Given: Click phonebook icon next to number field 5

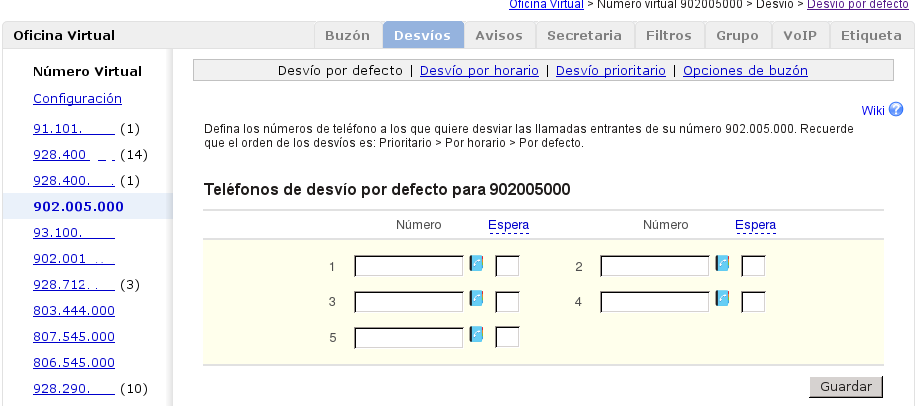Looking at the screenshot, I should [x=477, y=335].
